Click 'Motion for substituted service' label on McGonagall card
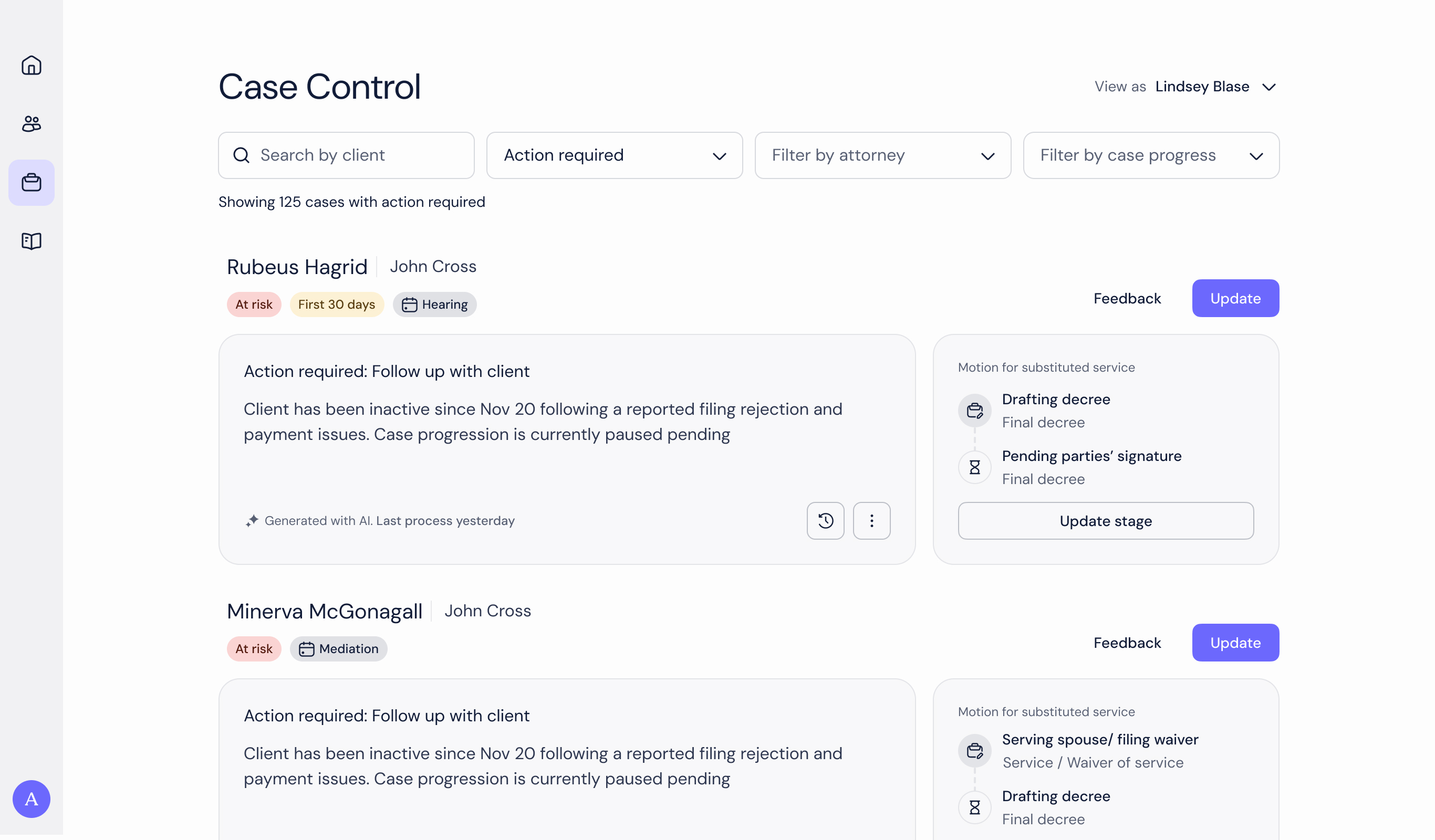This screenshot has height=840, width=1435. (1046, 712)
